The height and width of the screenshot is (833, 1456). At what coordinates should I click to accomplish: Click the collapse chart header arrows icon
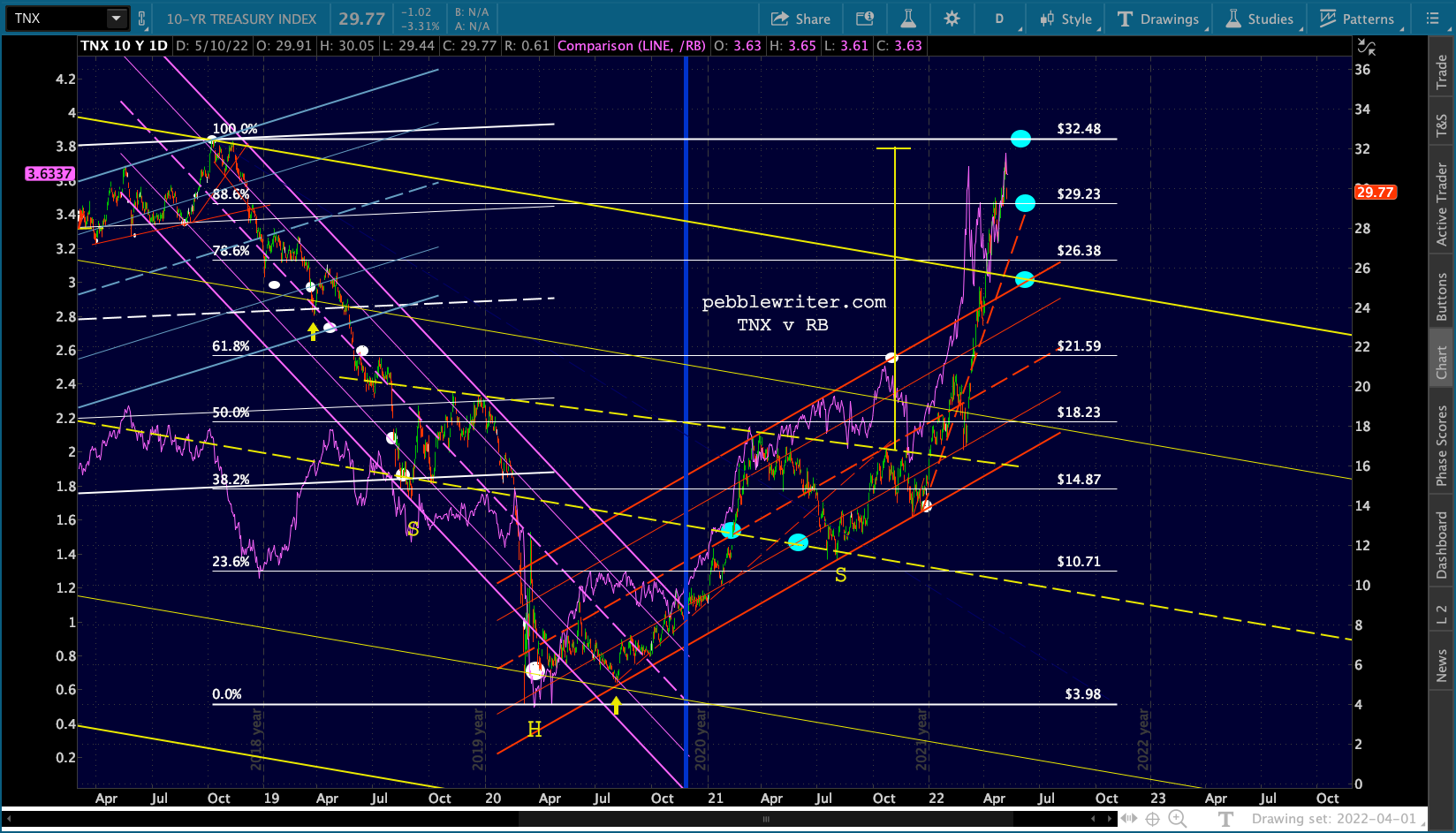(1366, 47)
